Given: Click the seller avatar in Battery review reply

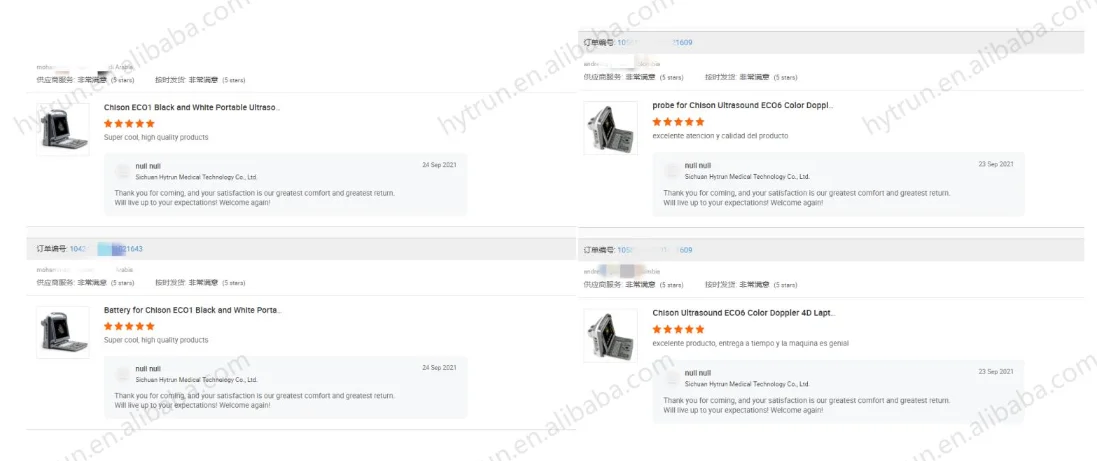Looking at the screenshot, I should pos(122,374).
